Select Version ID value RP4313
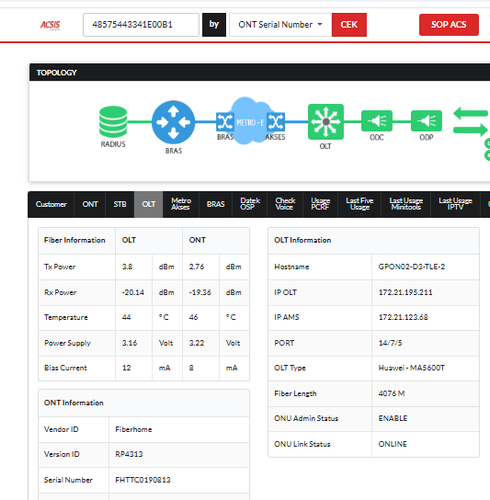 [129, 454]
